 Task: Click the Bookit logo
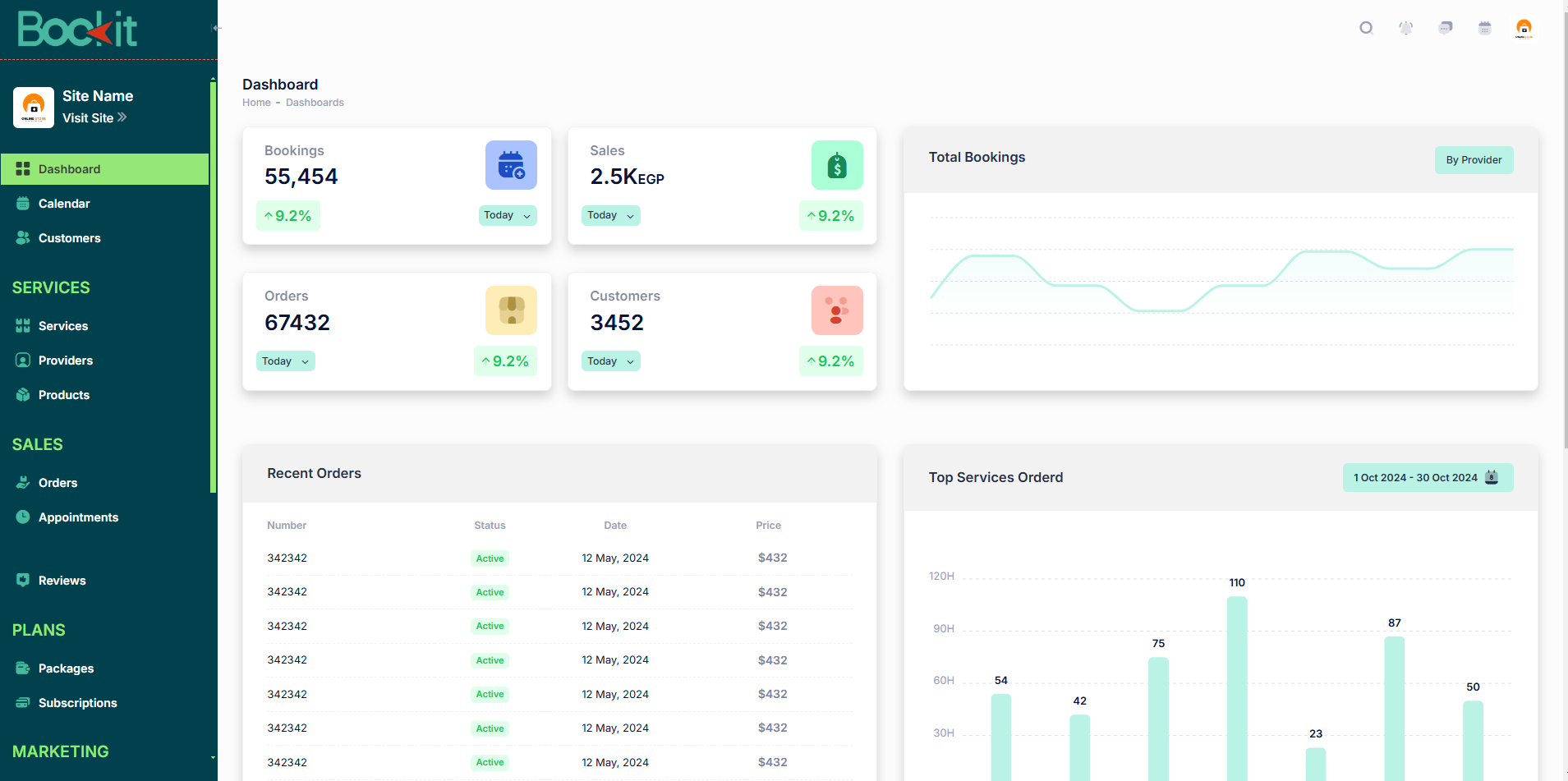pyautogui.click(x=77, y=29)
